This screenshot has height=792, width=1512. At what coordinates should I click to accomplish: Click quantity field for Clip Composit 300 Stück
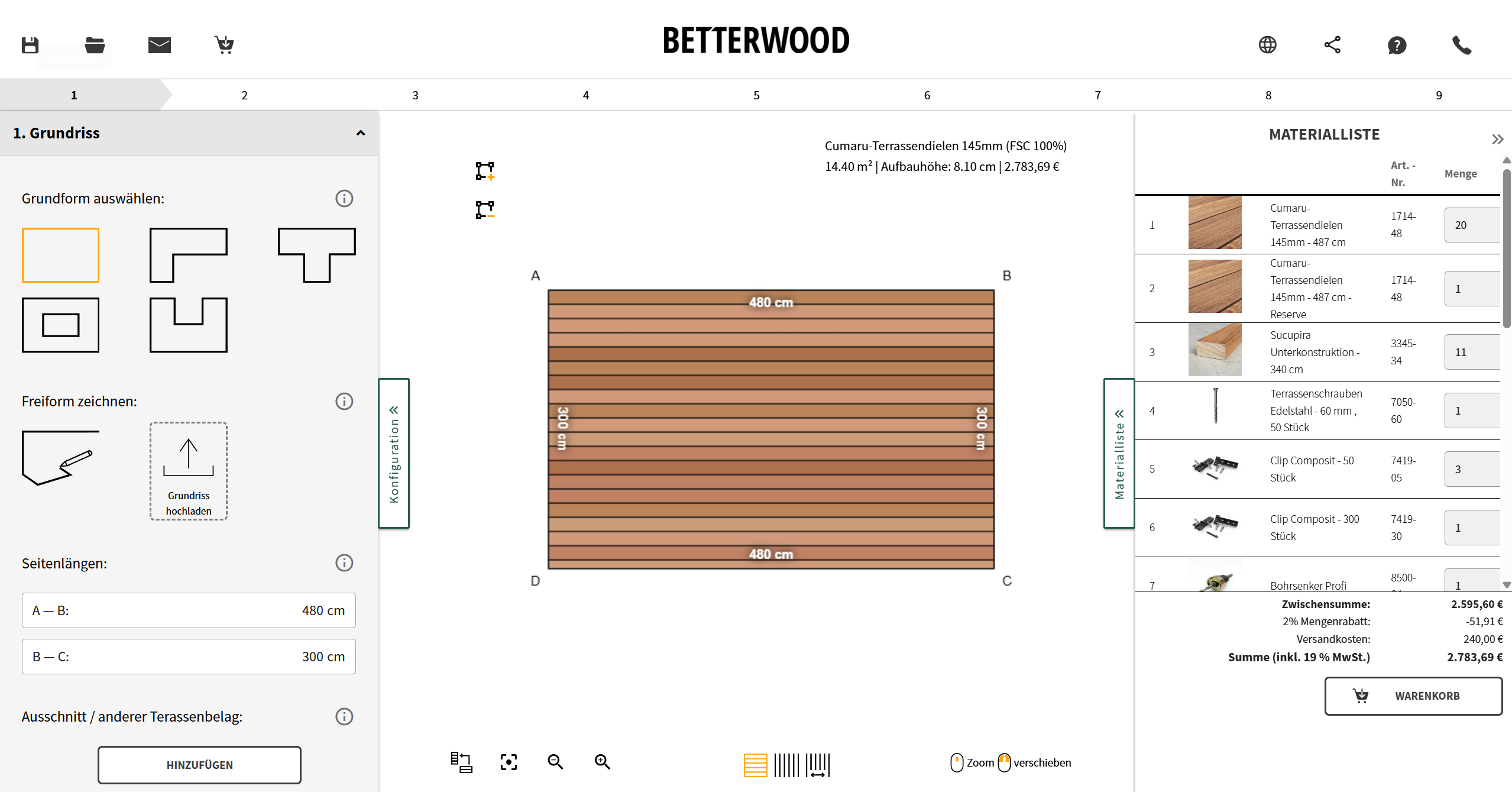pos(1472,528)
